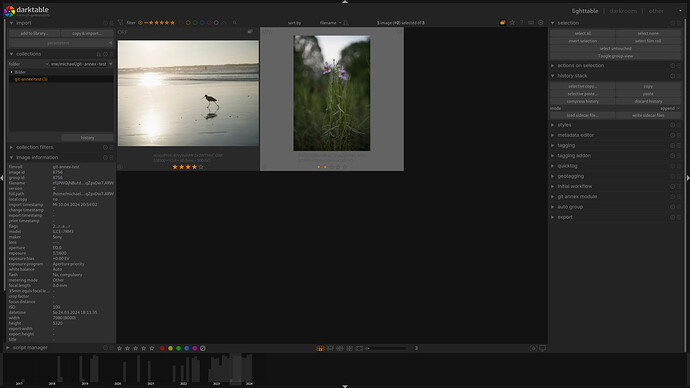
Task: Click the reset icon of image information module
Action: click(x=105, y=157)
